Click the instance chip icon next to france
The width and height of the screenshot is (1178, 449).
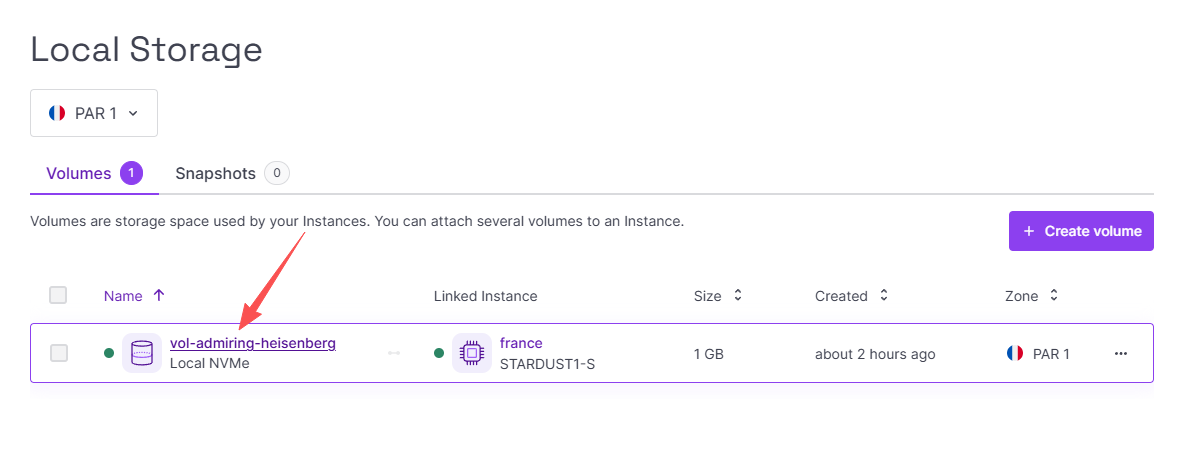[472, 353]
